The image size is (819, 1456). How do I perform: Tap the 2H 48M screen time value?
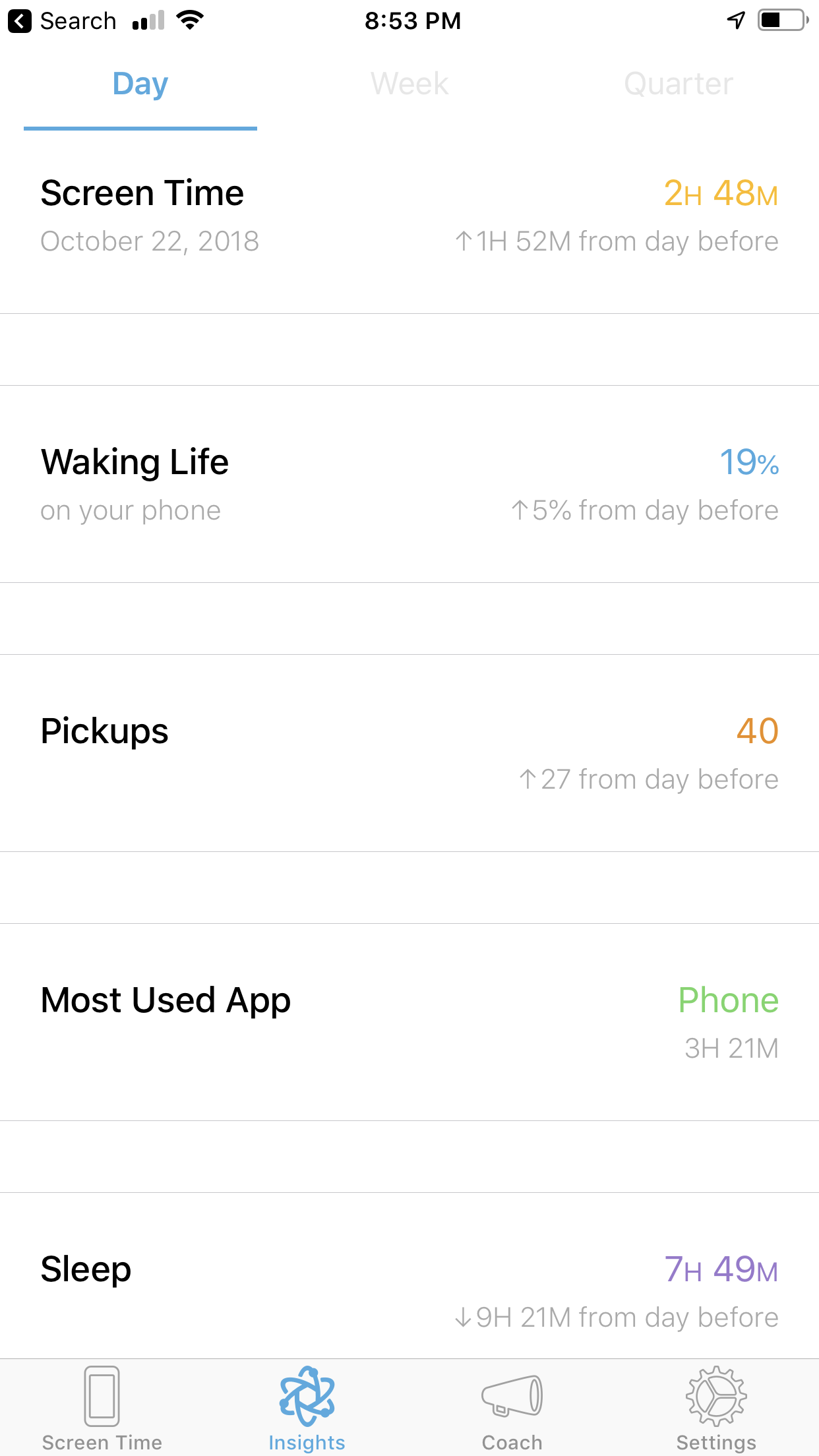721,193
